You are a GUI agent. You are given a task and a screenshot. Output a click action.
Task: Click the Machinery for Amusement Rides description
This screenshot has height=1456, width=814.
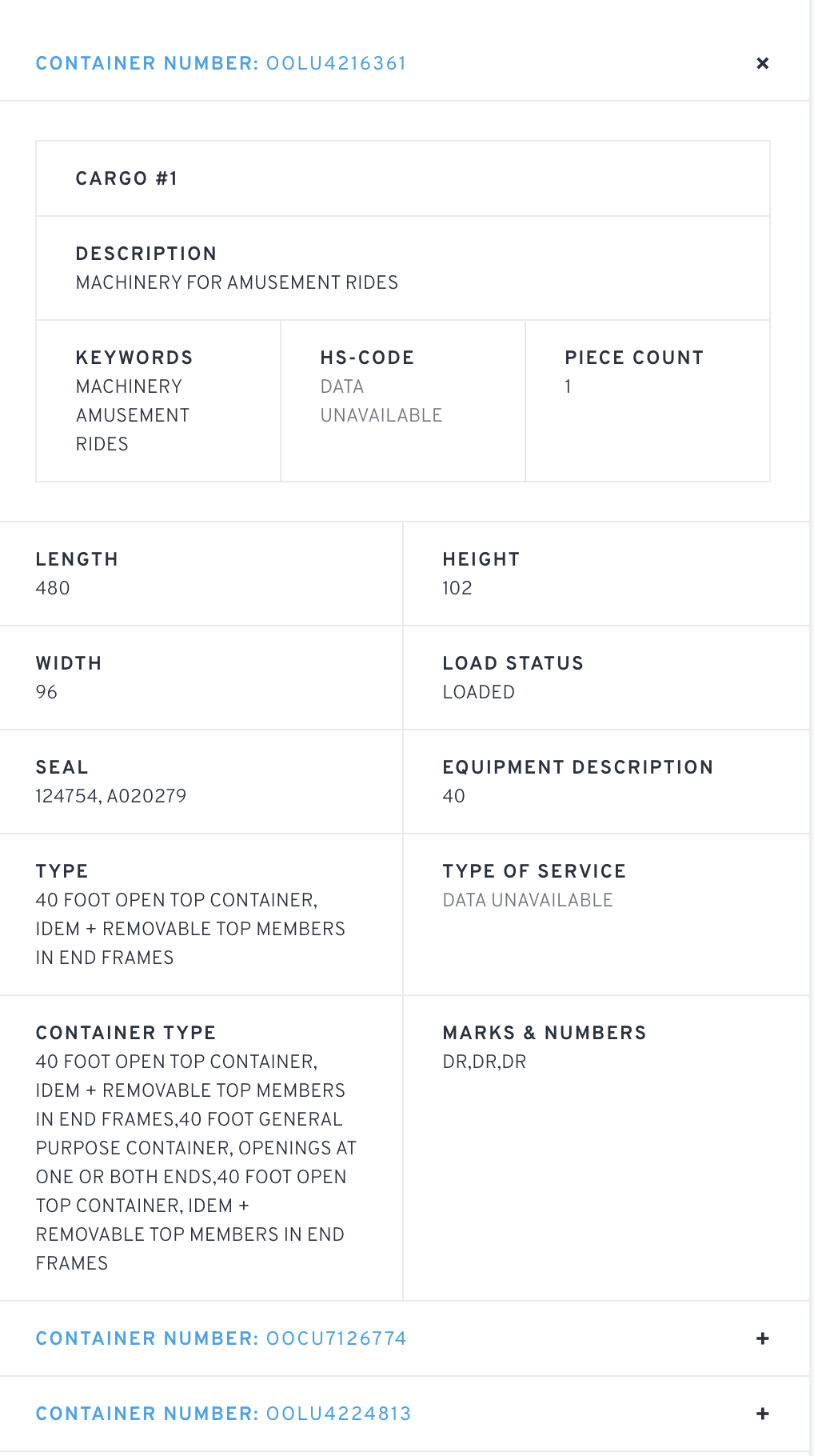click(x=237, y=282)
